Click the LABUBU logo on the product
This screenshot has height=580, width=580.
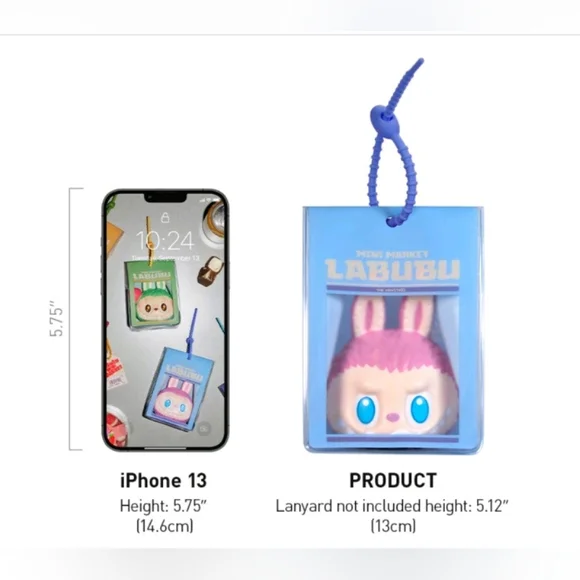click(x=392, y=269)
